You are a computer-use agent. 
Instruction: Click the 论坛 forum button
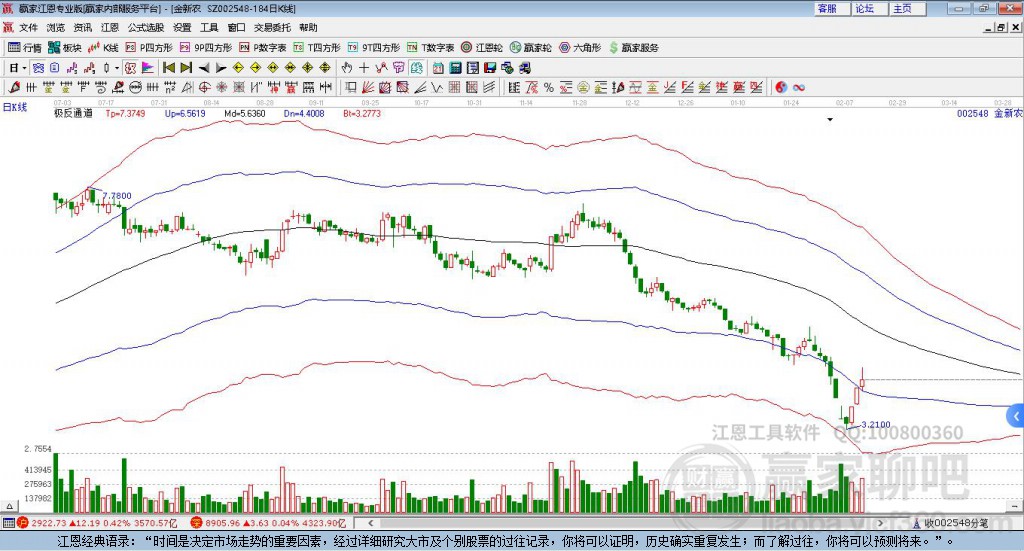870,8
